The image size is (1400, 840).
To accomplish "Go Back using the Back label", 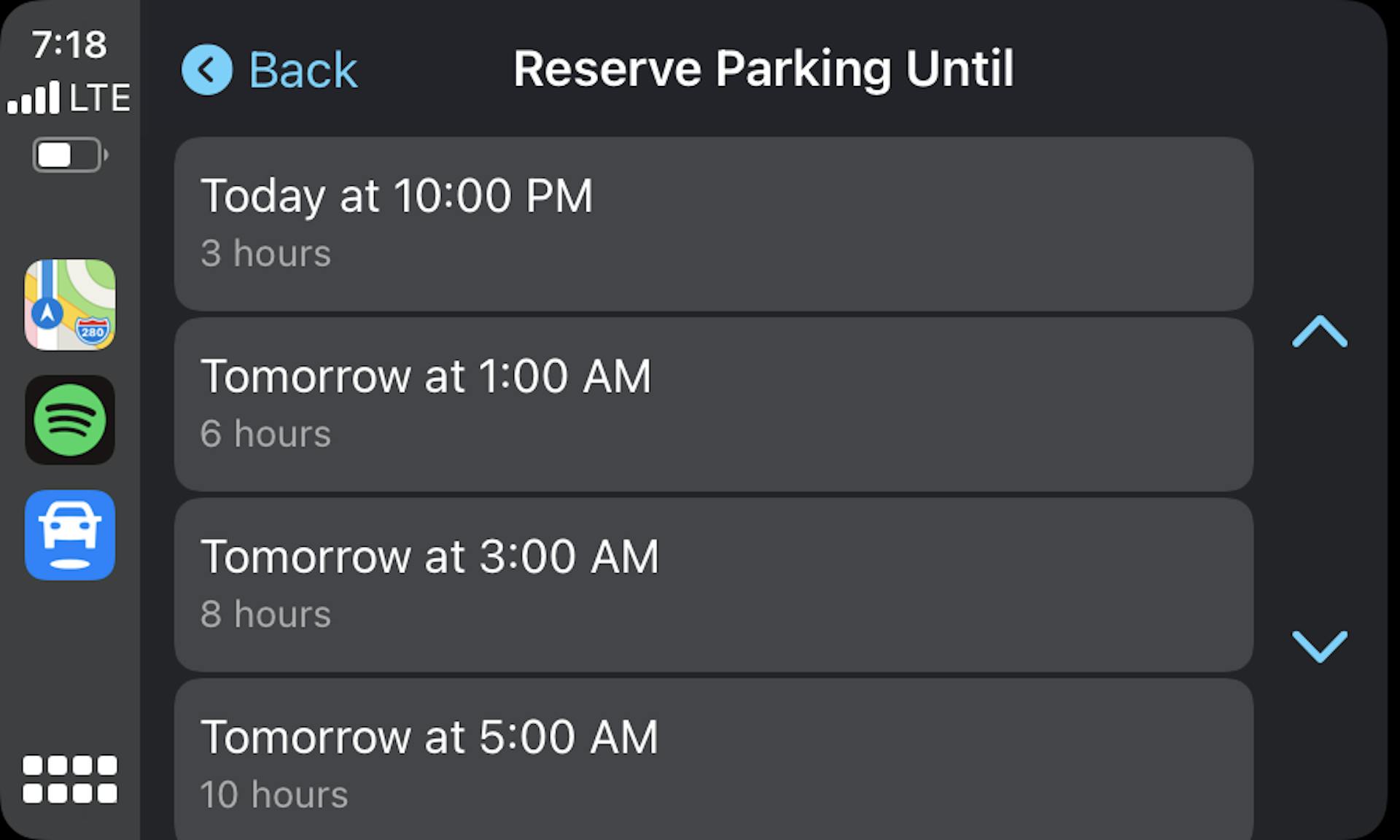I will (303, 70).
